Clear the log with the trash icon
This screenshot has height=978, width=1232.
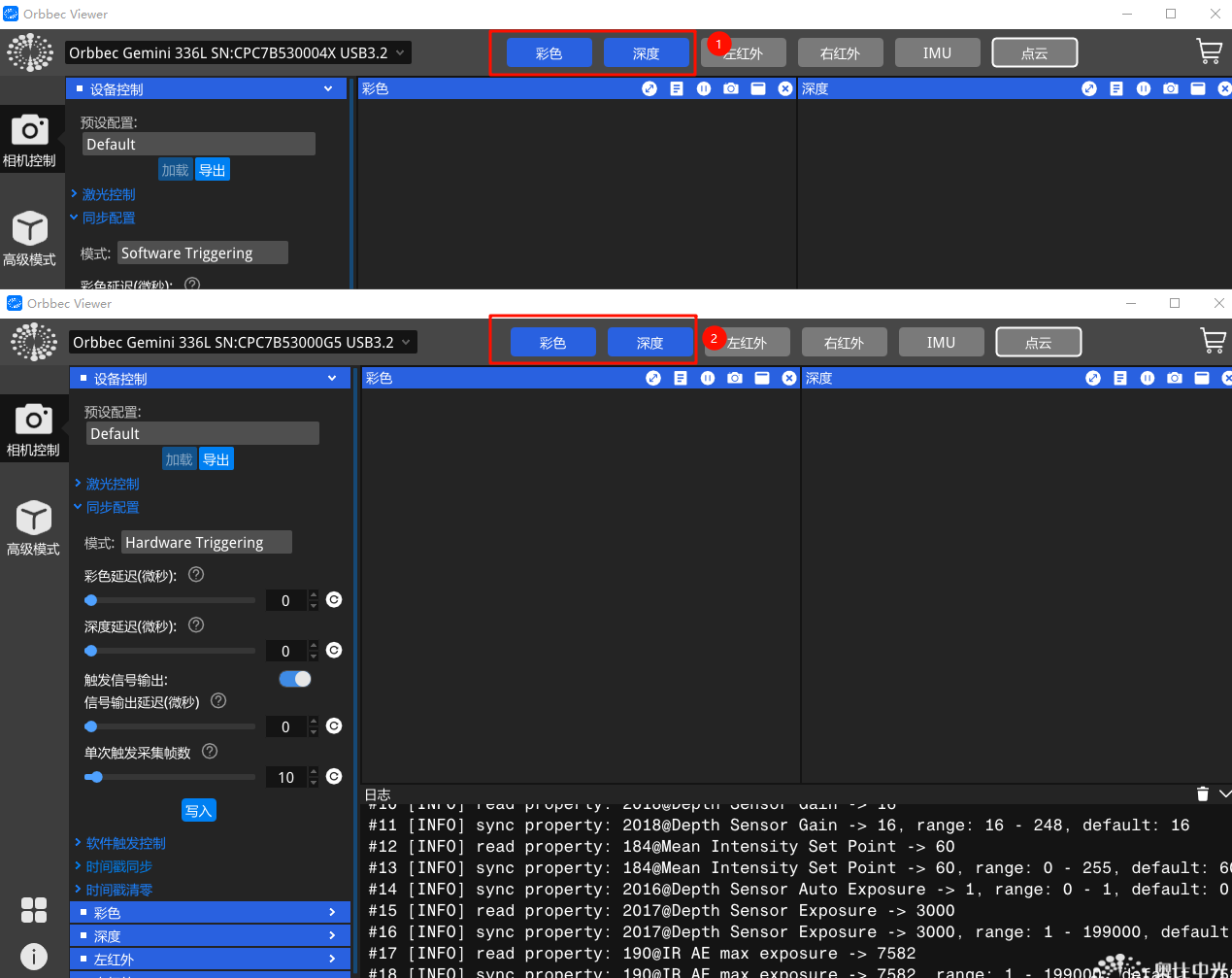pyautogui.click(x=1202, y=794)
